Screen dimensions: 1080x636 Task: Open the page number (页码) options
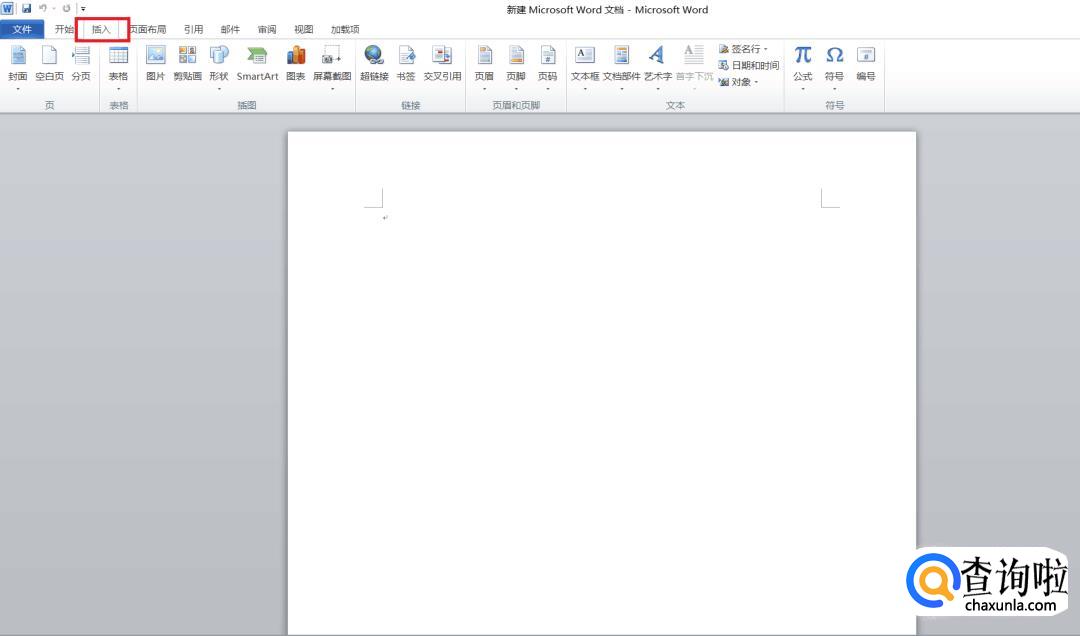pyautogui.click(x=548, y=68)
